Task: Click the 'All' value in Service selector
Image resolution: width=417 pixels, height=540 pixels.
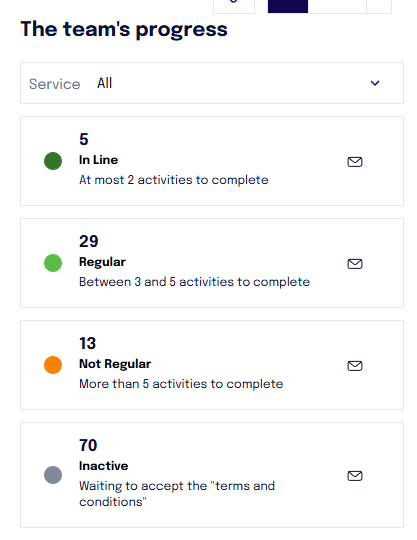Action: coord(104,83)
